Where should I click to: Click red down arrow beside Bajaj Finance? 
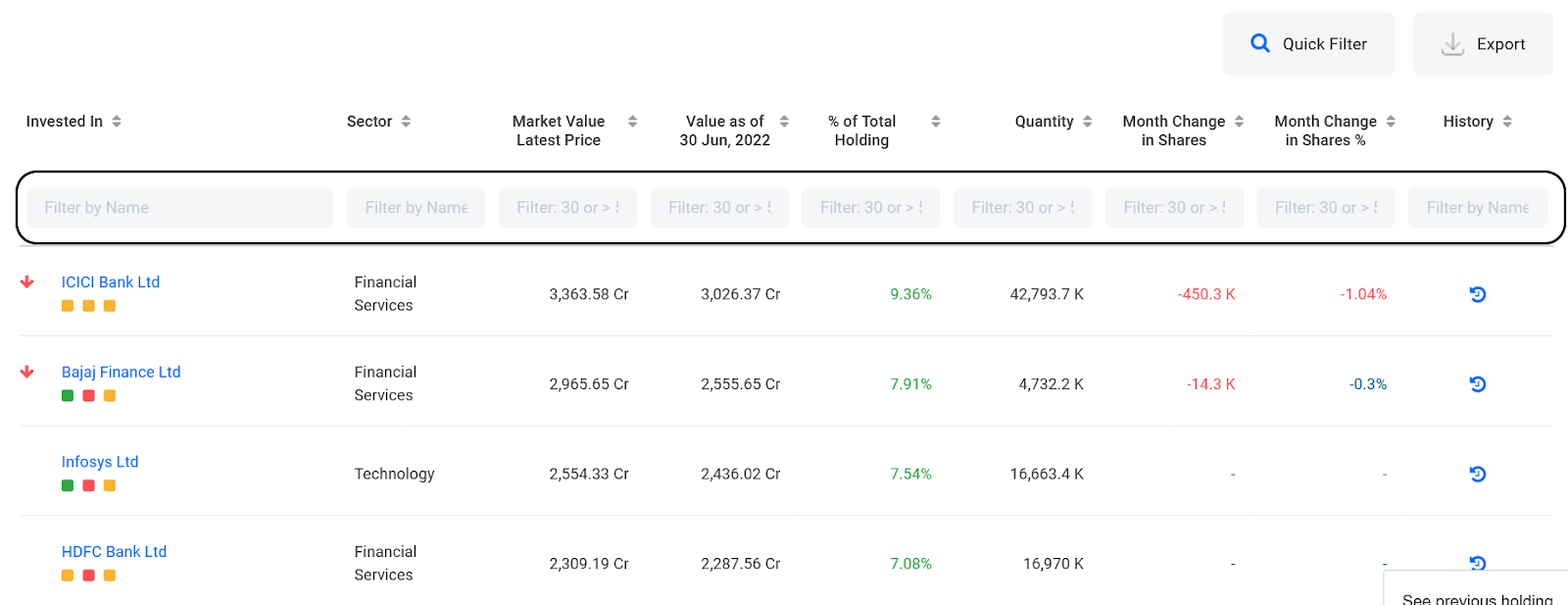click(27, 373)
